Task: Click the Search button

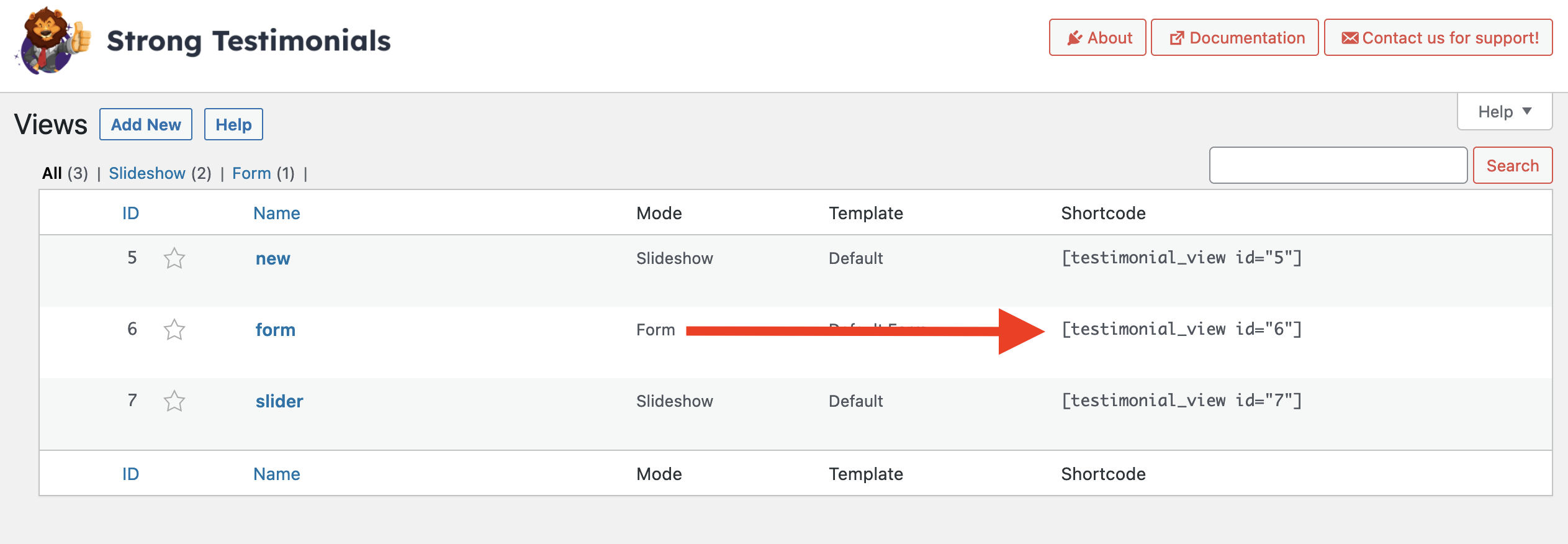Action: pos(1513,165)
